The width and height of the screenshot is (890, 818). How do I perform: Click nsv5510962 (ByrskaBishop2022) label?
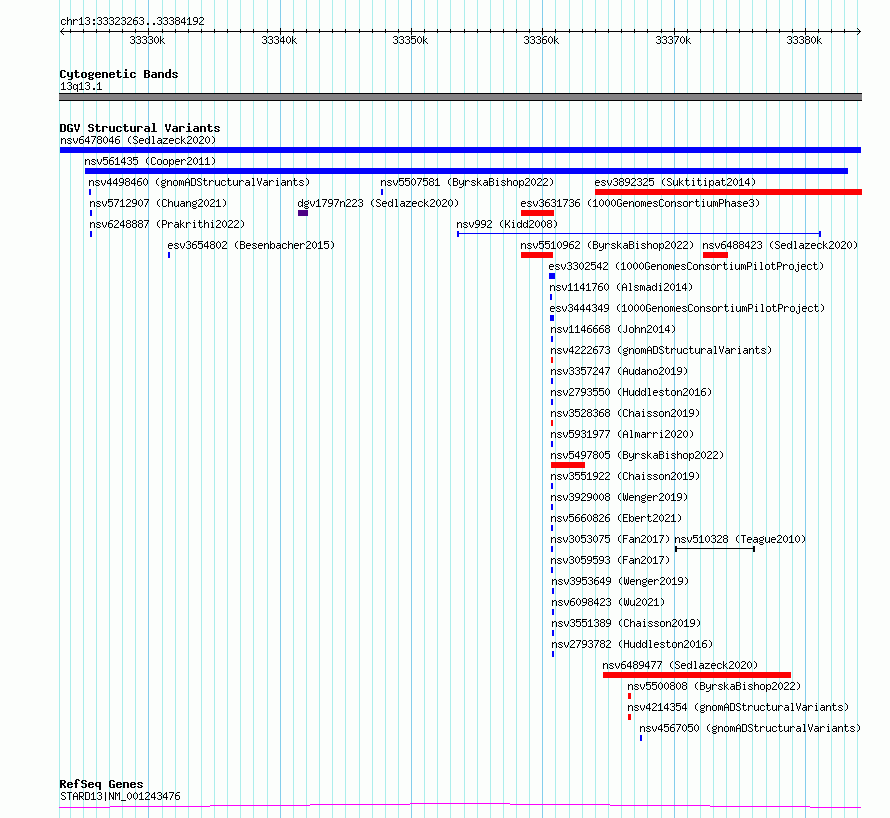607,245
